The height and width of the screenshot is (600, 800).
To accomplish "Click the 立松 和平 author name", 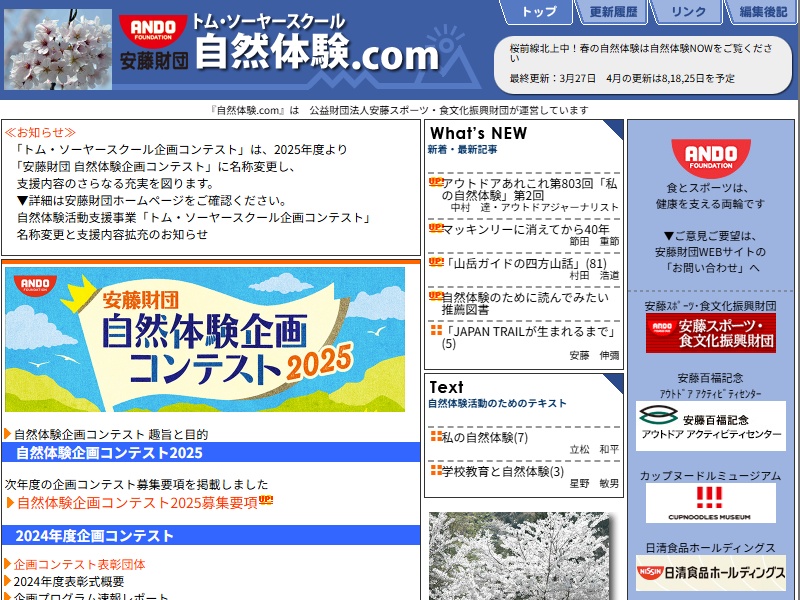I will (x=594, y=449).
